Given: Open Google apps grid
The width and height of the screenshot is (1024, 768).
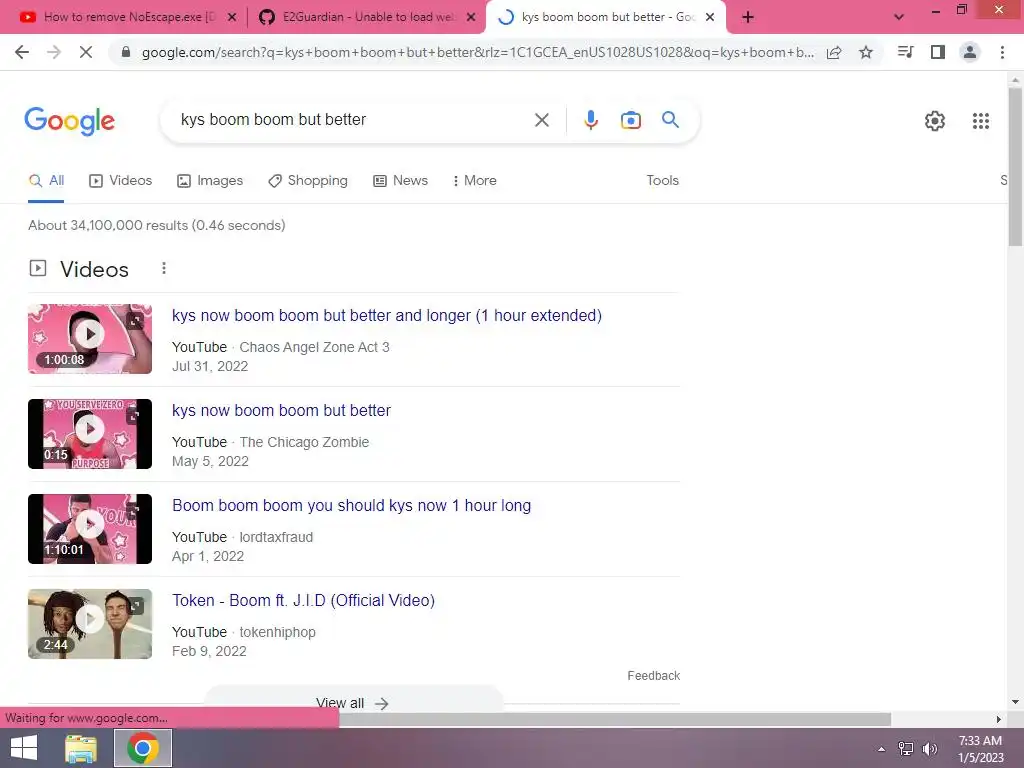Looking at the screenshot, I should [981, 121].
